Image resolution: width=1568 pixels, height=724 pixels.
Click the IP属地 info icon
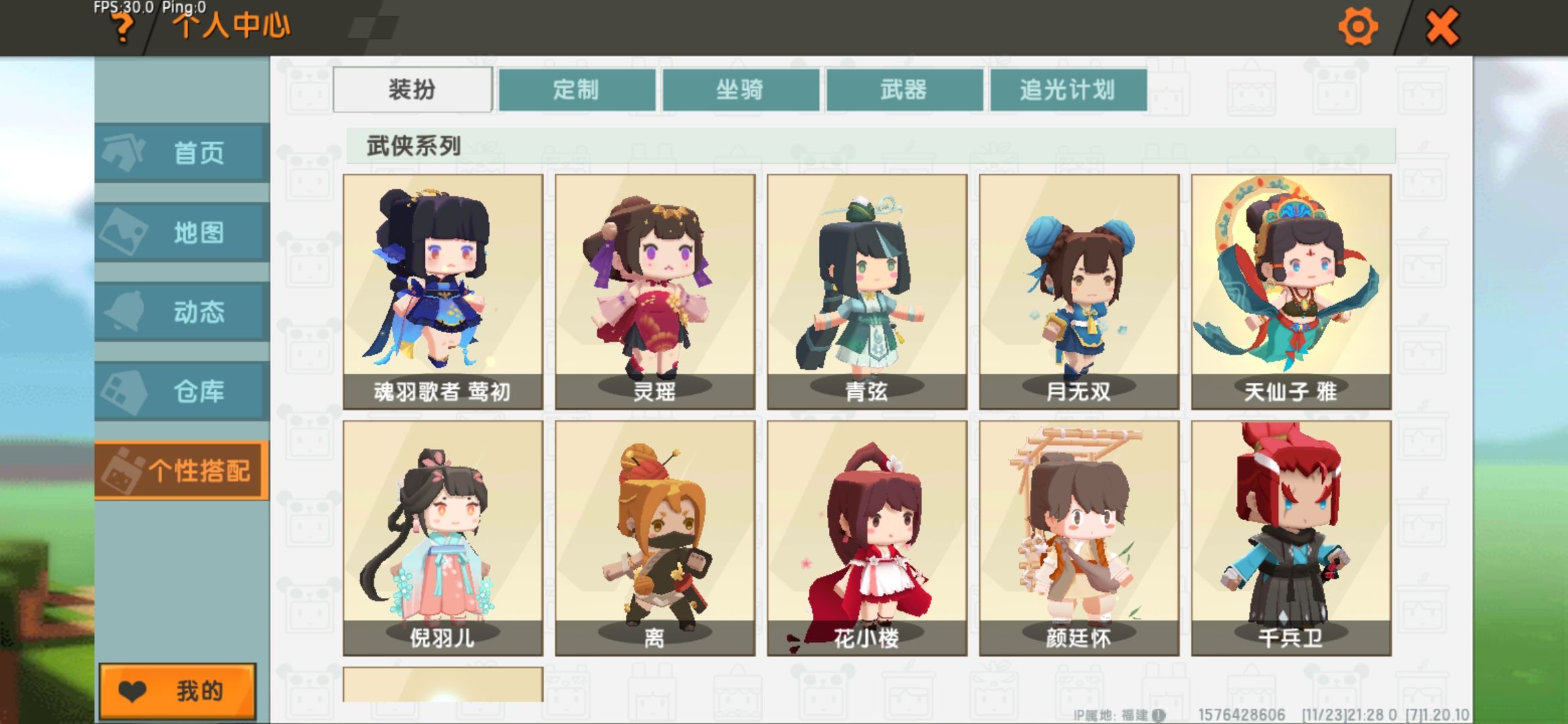(1159, 715)
